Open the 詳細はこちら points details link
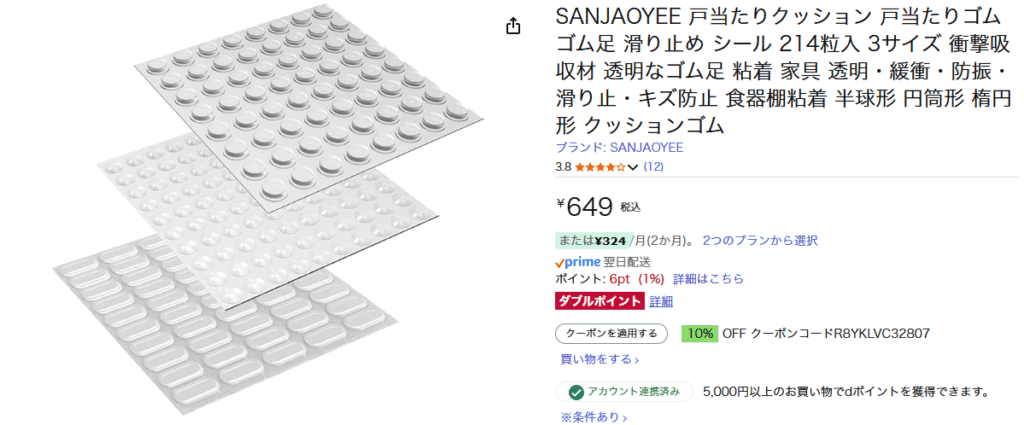This screenshot has height=425, width=1024. (708, 279)
